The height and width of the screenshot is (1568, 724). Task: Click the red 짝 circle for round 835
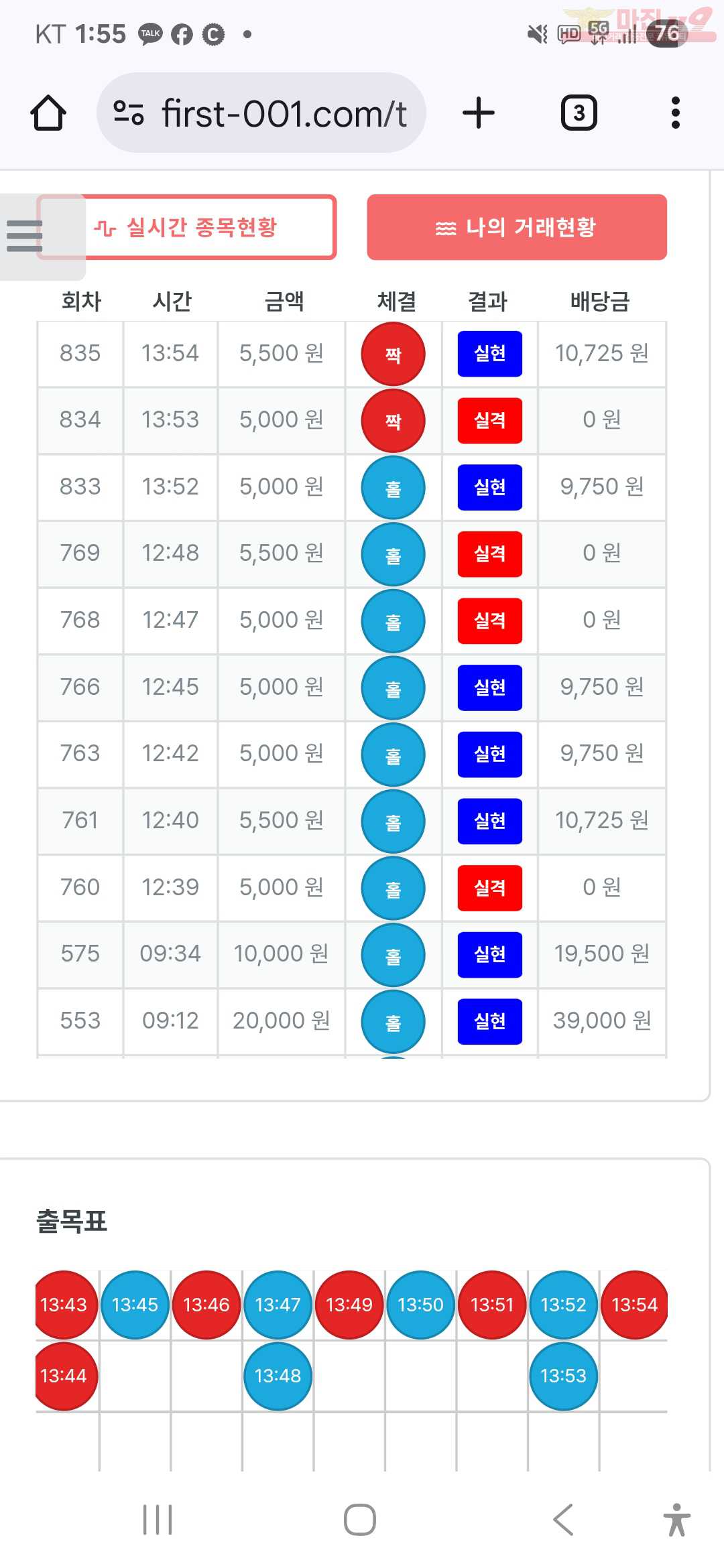pos(393,354)
